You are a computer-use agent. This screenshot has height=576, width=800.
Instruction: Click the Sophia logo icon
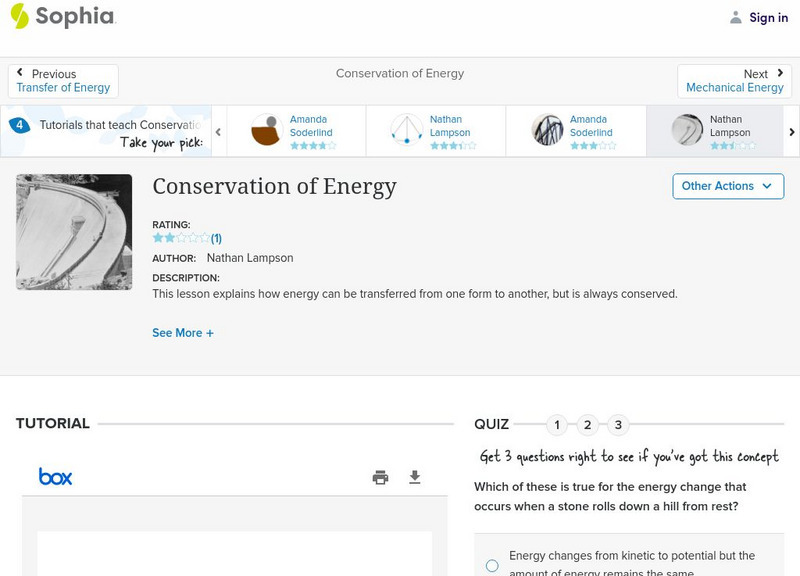(19, 16)
